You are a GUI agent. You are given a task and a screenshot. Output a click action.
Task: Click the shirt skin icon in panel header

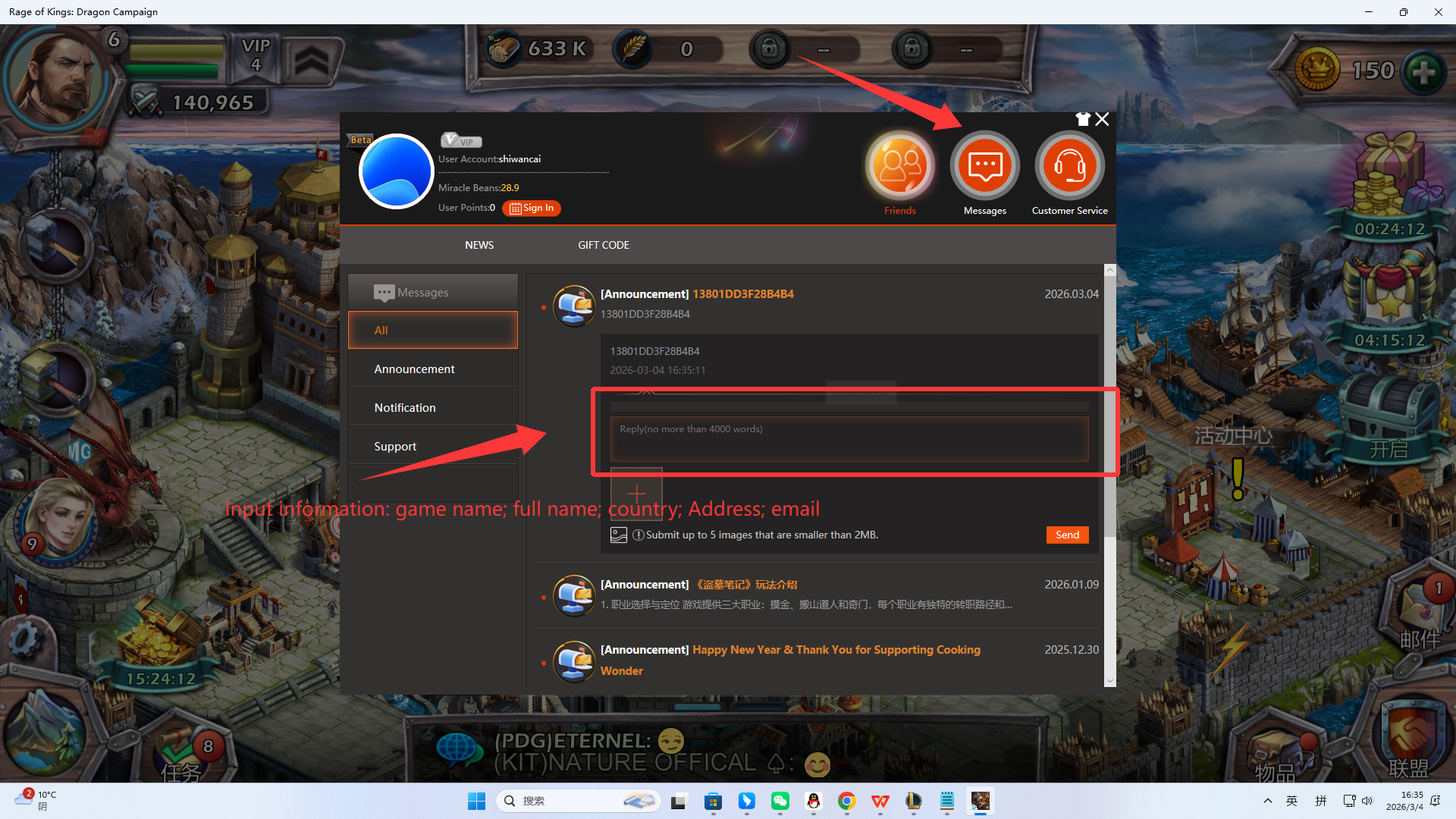(1083, 119)
